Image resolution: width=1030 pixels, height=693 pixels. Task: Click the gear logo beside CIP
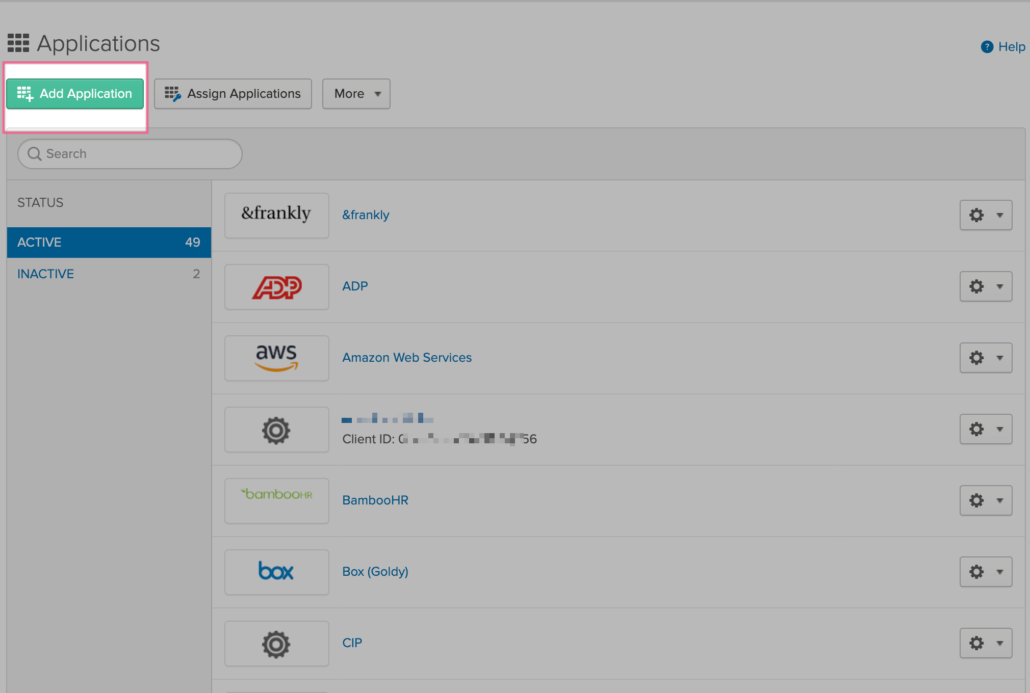pos(277,644)
